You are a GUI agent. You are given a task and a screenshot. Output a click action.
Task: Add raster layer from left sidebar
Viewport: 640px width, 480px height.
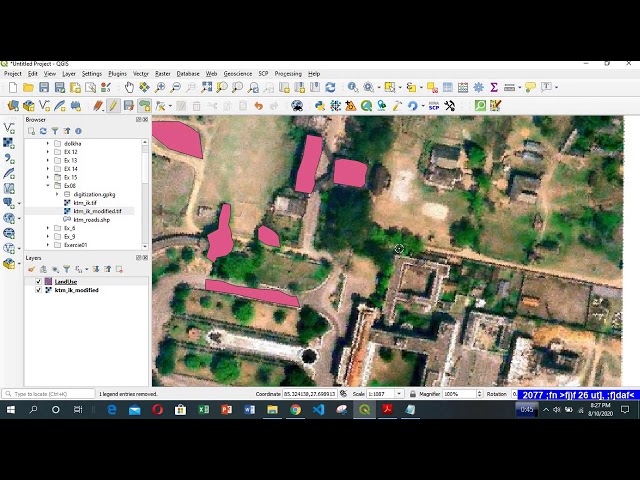click(x=9, y=143)
